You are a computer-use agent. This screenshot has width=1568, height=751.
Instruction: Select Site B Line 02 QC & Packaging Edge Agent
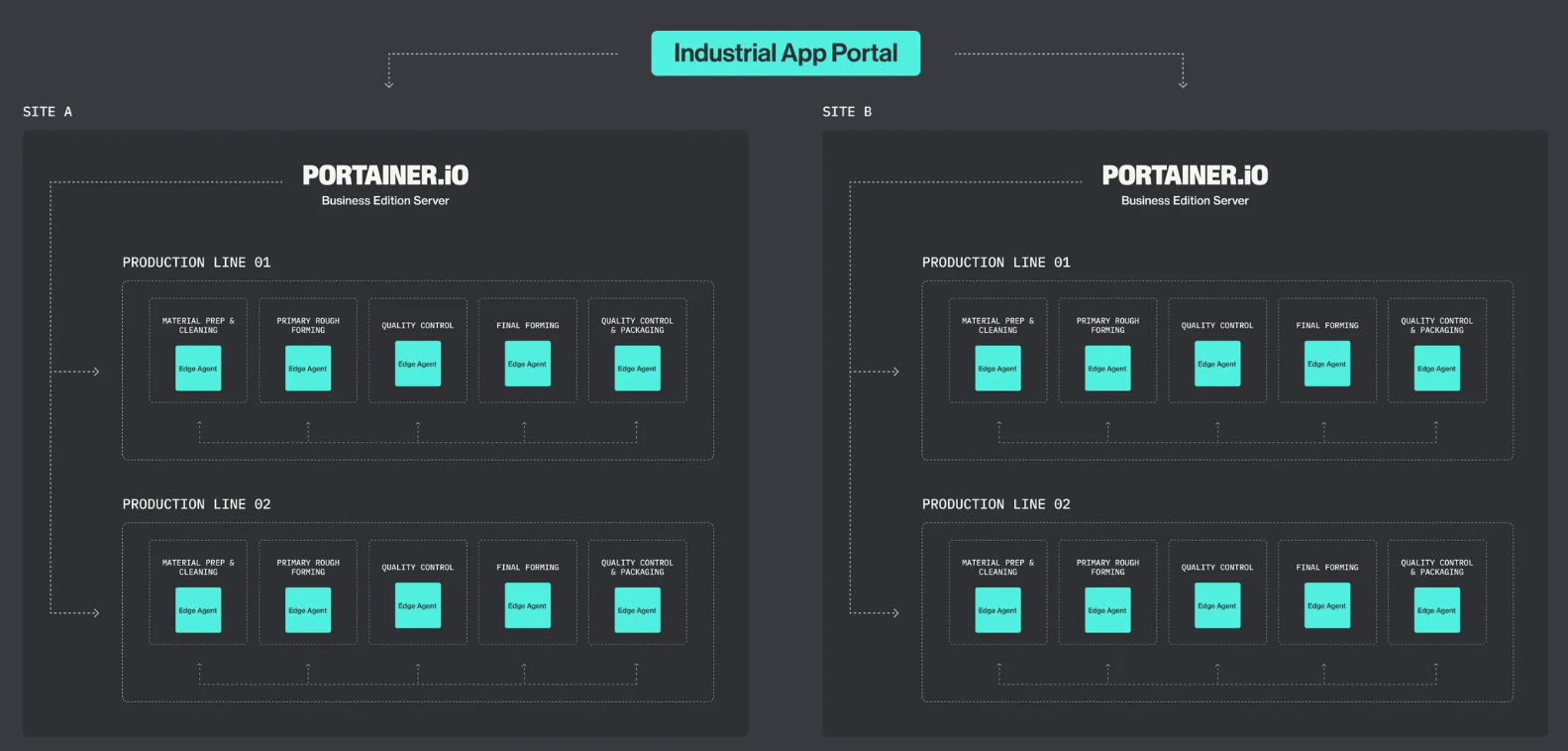click(x=1437, y=610)
